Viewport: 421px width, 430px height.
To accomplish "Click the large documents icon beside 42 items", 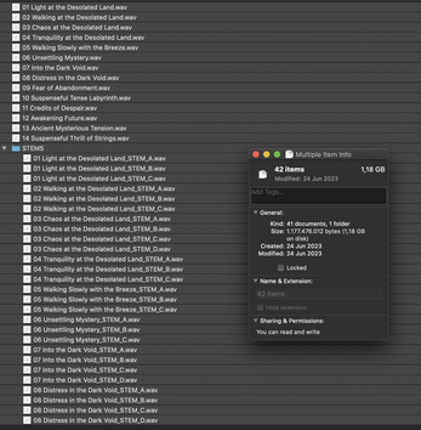I will (x=263, y=174).
